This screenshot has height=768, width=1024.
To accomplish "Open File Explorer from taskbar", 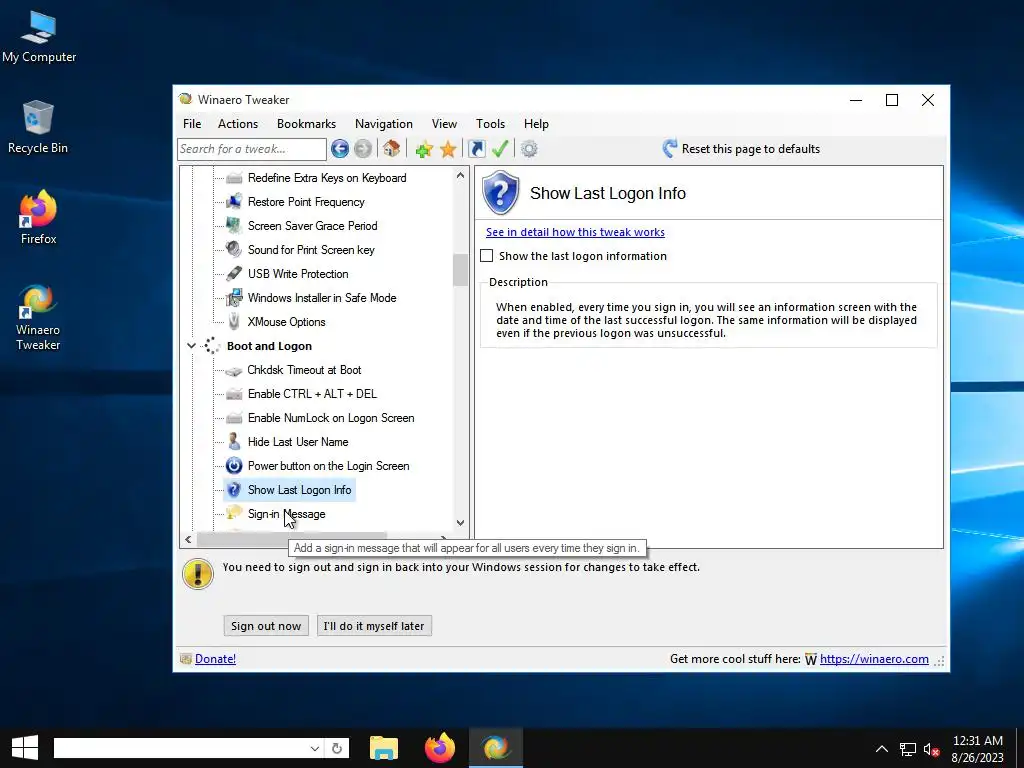I will click(383, 748).
